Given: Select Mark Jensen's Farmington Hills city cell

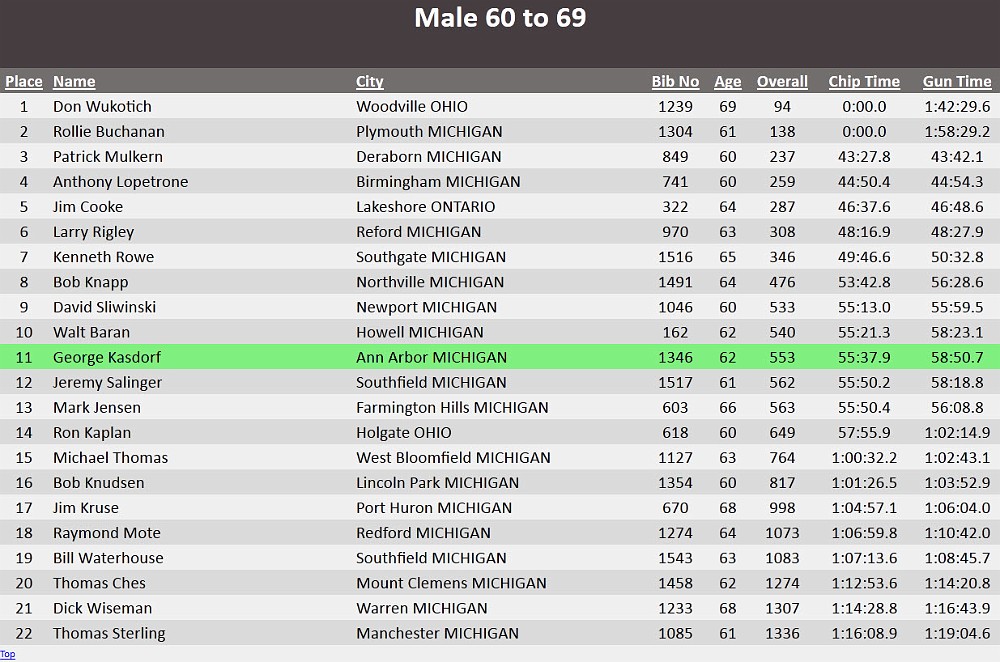Looking at the screenshot, I should click(x=452, y=407).
